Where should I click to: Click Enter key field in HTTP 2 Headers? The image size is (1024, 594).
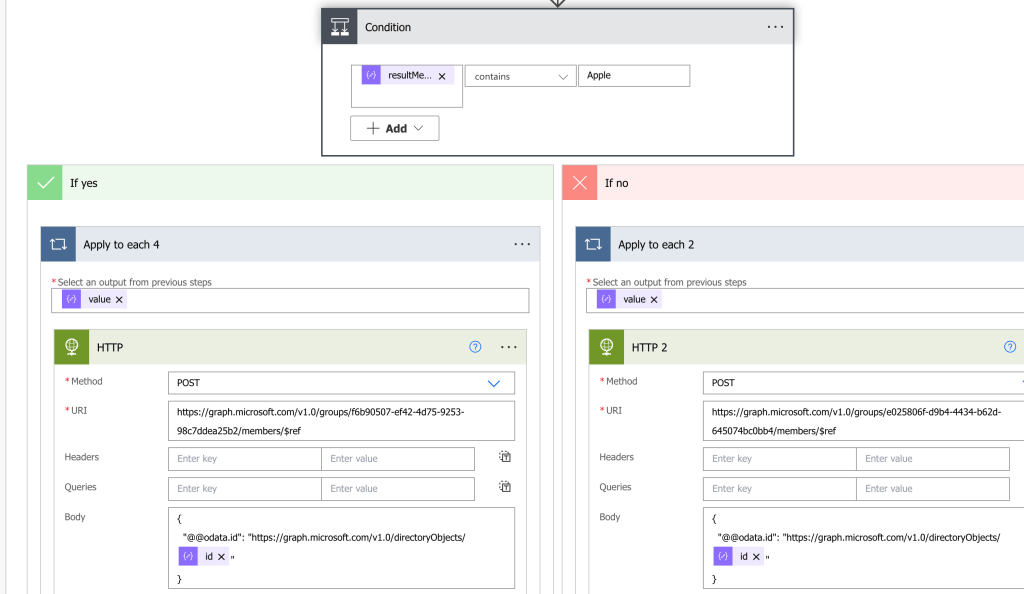tap(780, 459)
